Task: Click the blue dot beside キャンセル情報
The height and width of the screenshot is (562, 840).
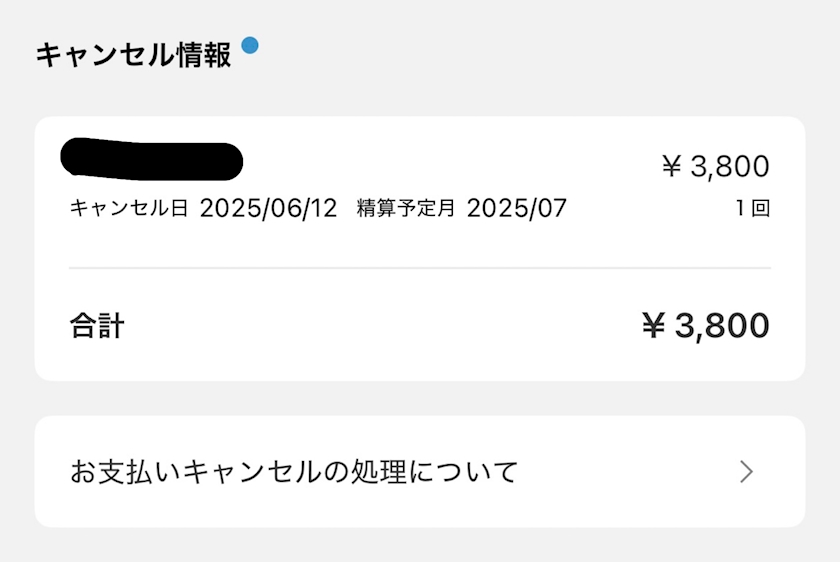Action: coord(250,44)
